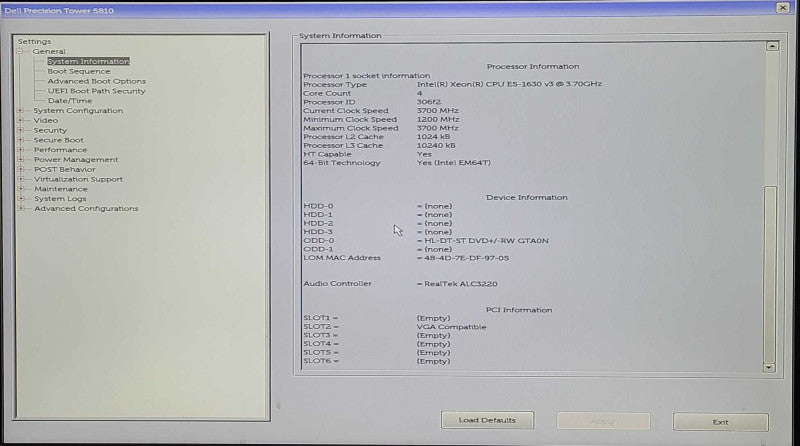The height and width of the screenshot is (446, 800).
Task: Expand the Video node
Action: (x=20, y=120)
